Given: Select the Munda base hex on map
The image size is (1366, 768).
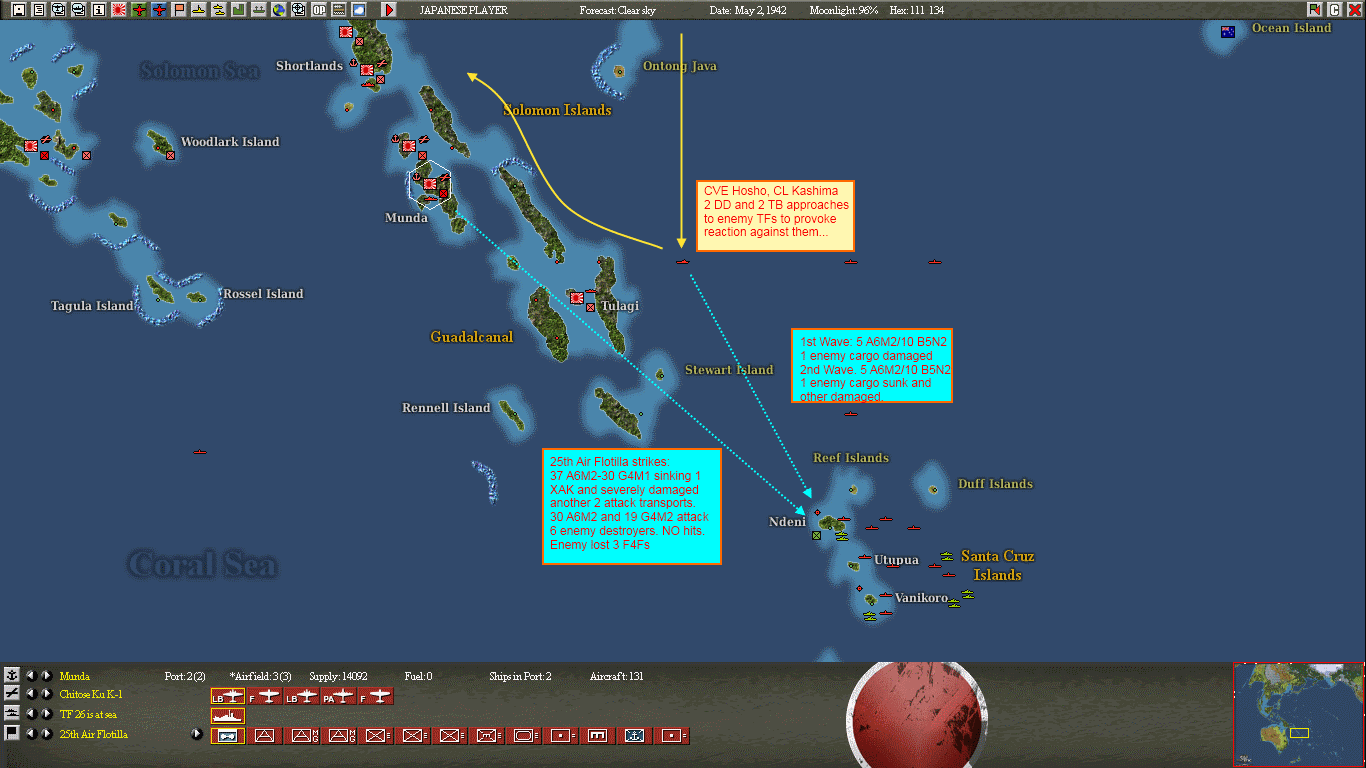Looking at the screenshot, I should 430,184.
